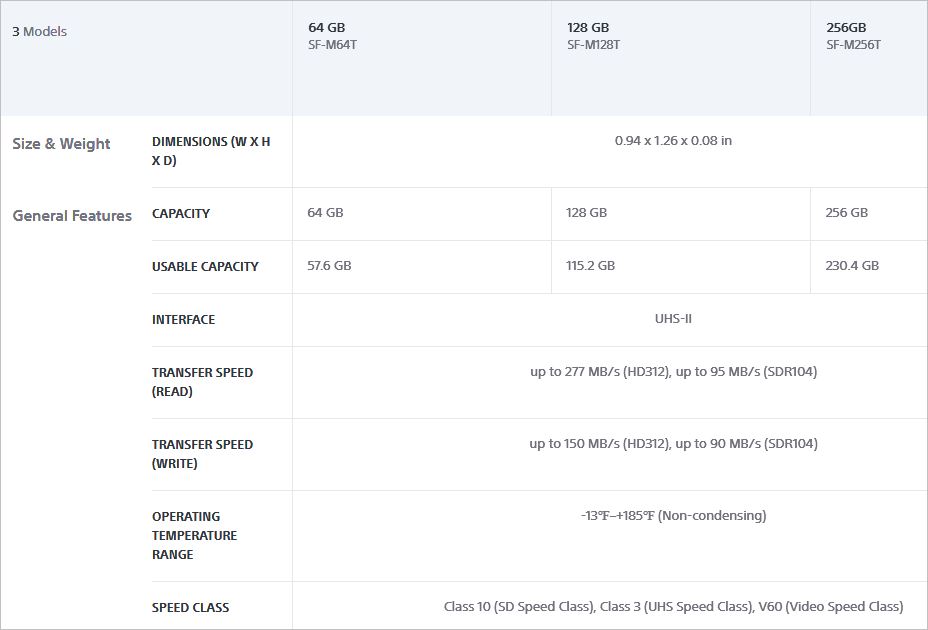Select the -13°F–+185°F temperature range value
The height and width of the screenshot is (630, 928).
click(673, 516)
